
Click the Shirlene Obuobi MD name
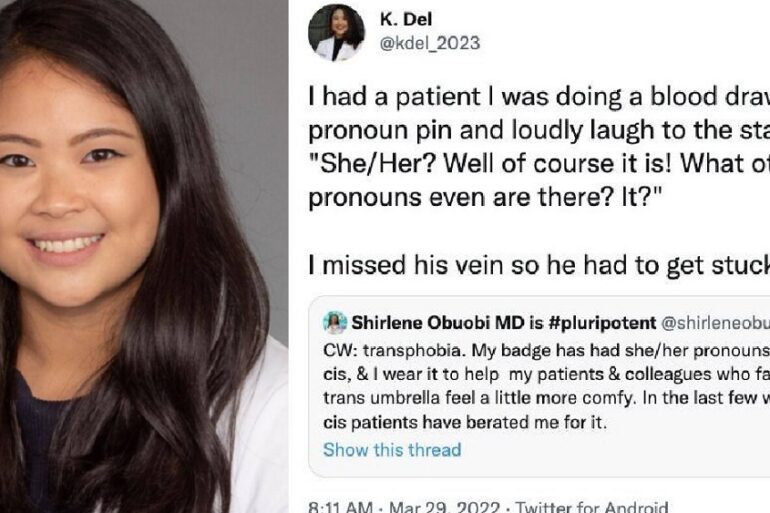439,323
